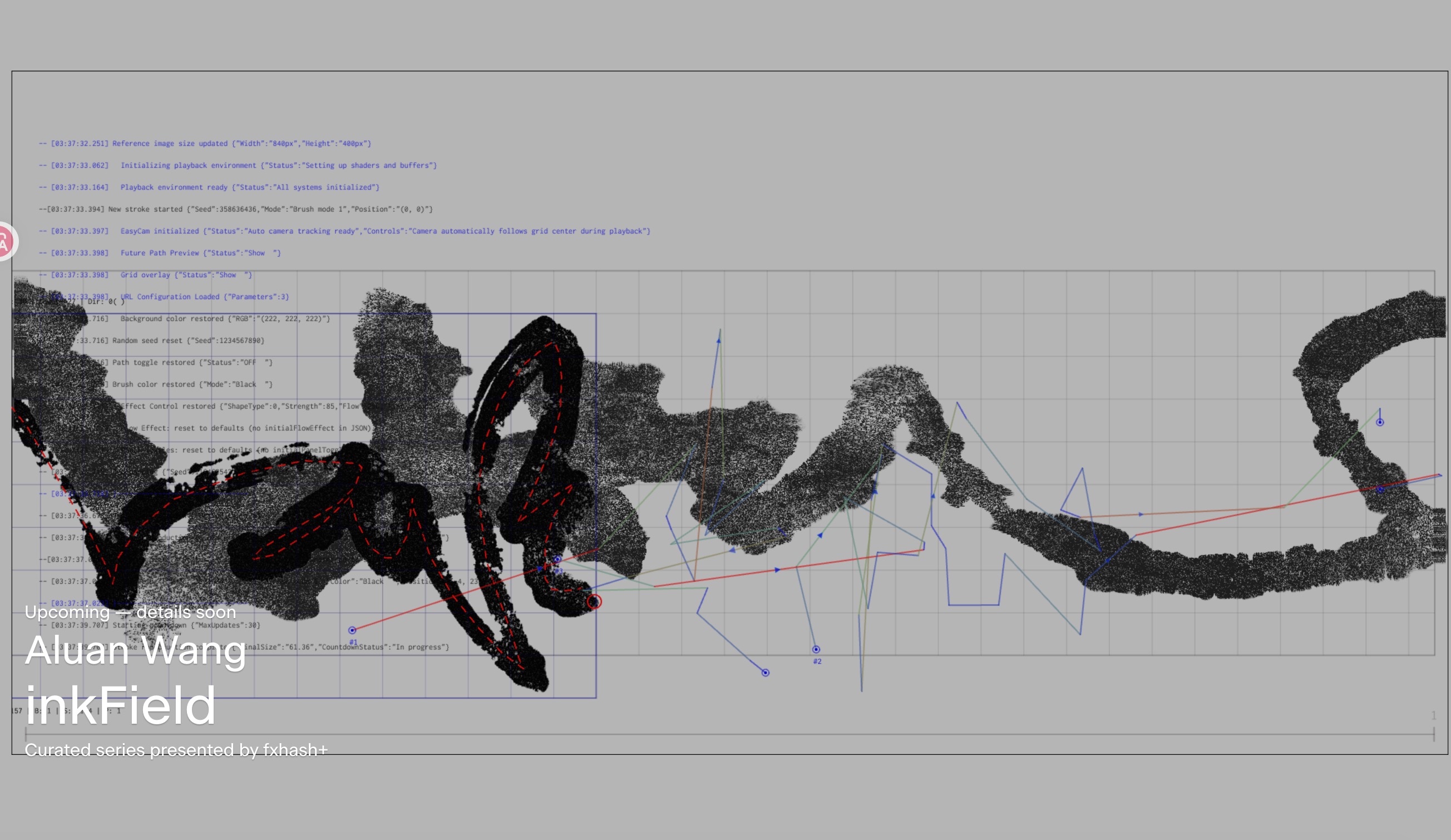Select waypoint marker #1 circle

tap(352, 630)
